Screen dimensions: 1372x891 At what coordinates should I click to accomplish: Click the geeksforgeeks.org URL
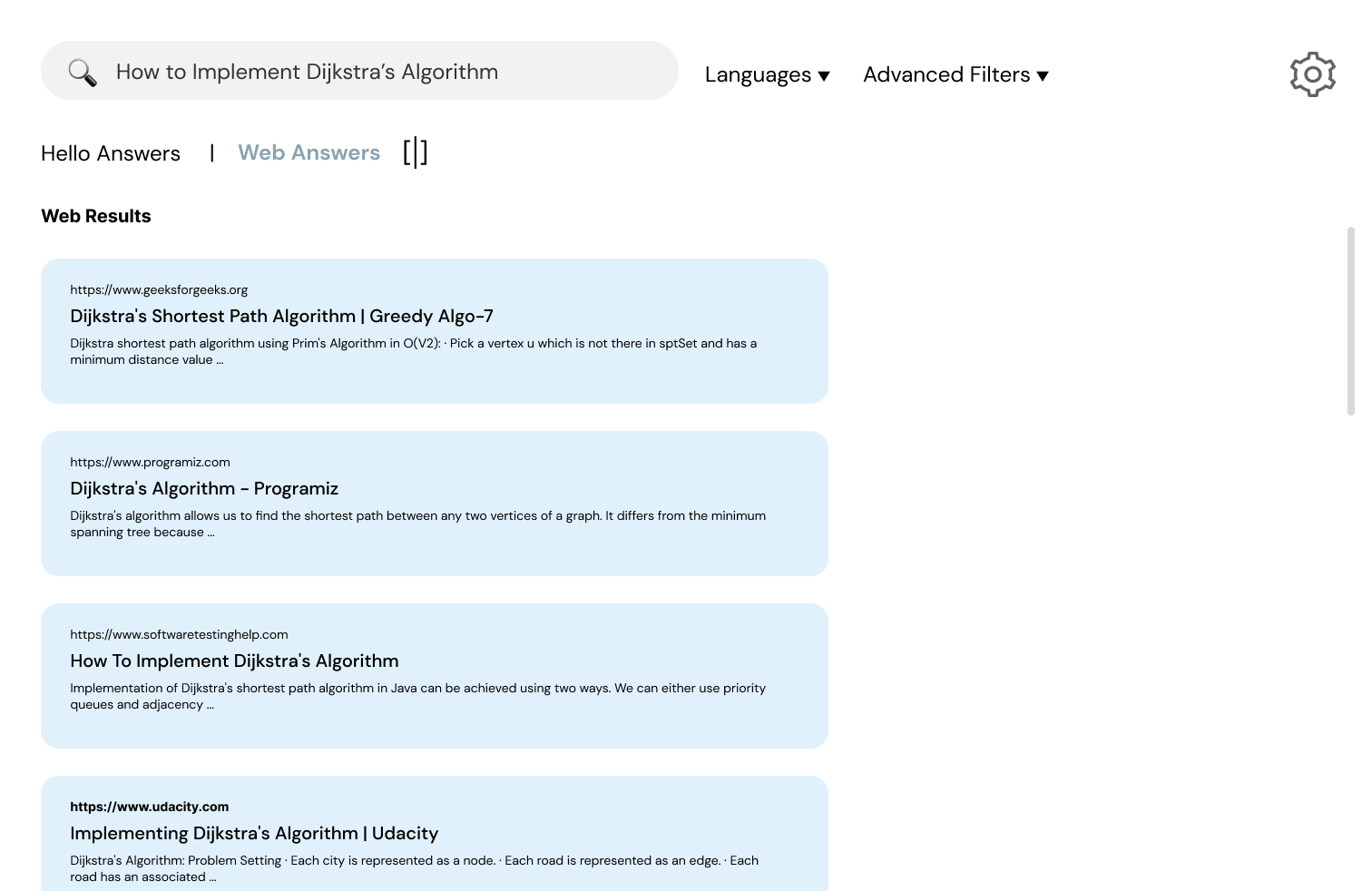[159, 289]
